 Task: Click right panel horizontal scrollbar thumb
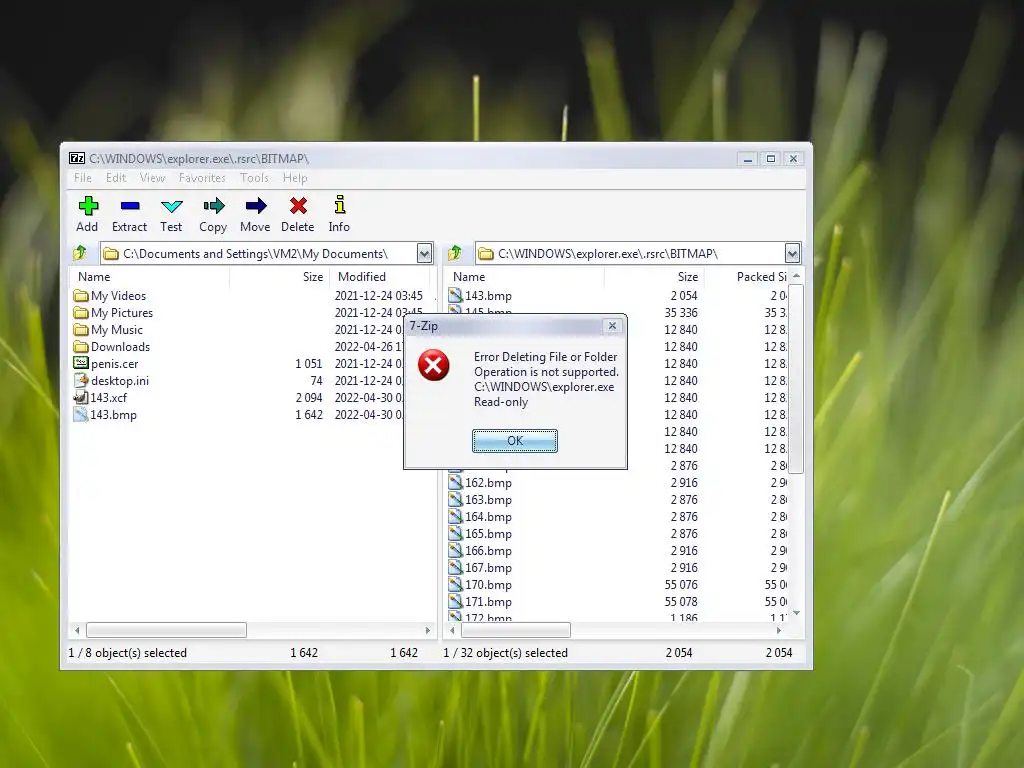[516, 630]
